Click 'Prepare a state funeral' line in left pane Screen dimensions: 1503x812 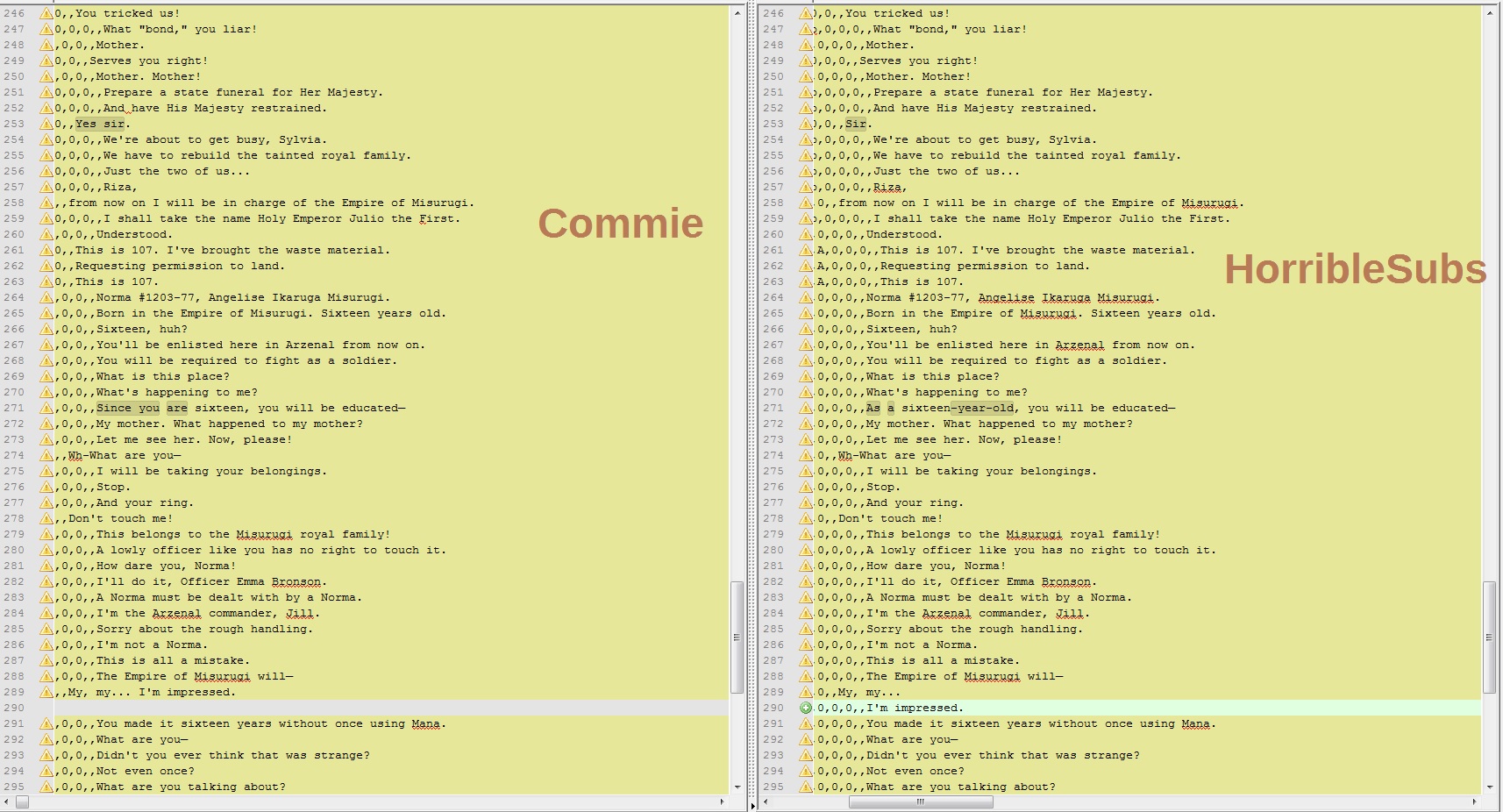[243, 92]
